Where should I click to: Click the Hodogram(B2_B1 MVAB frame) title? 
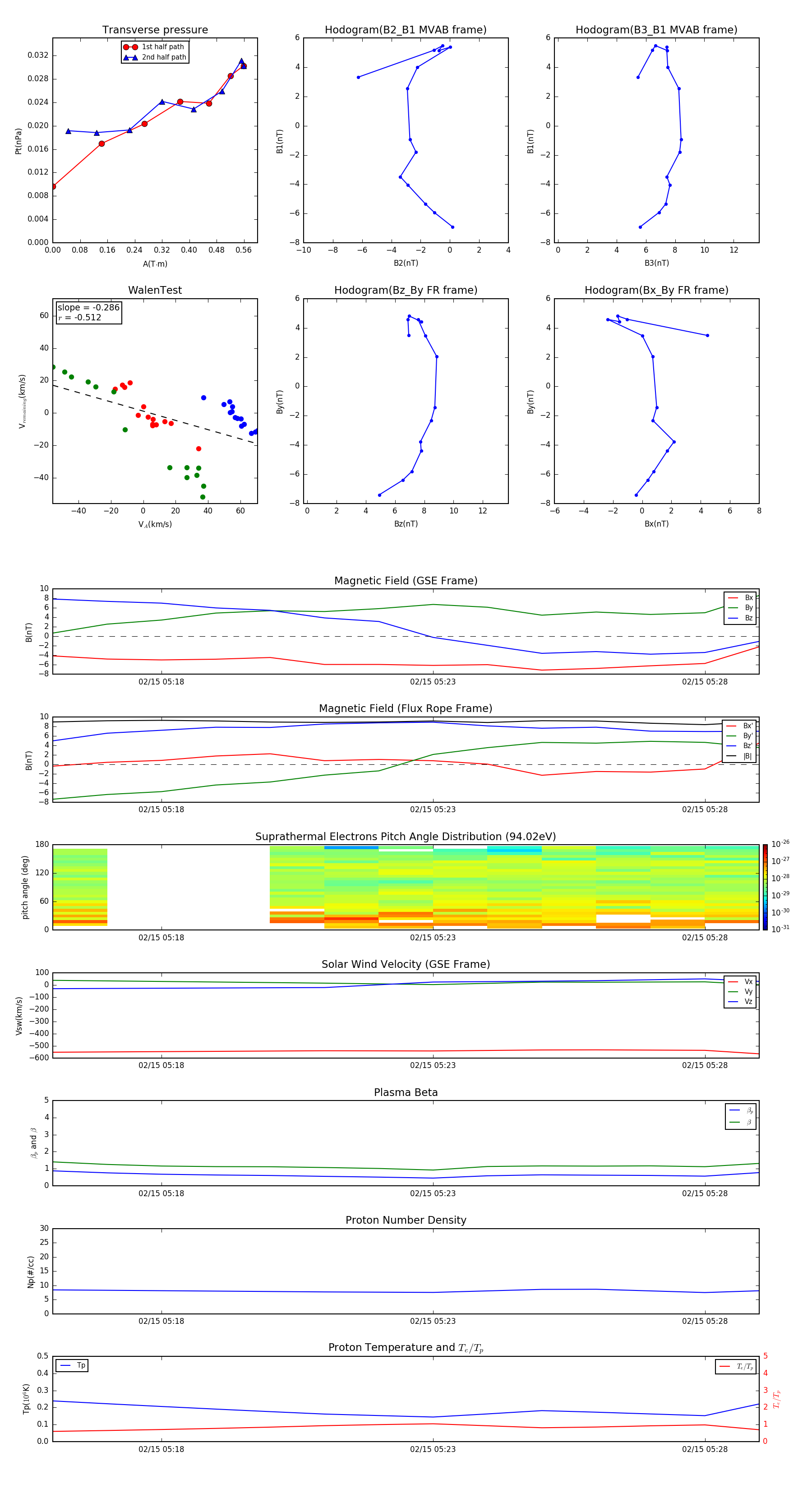(x=406, y=30)
